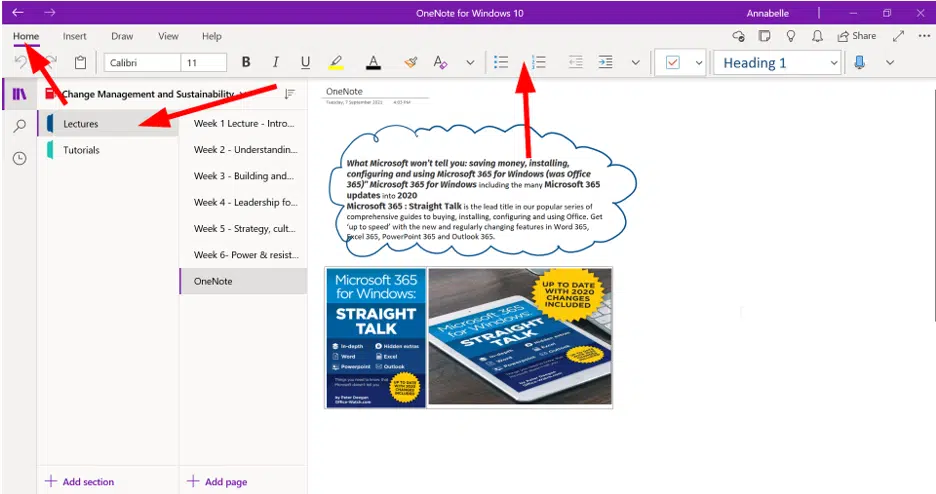Select the OneNote page in list
Image resolution: width=936 pixels, height=494 pixels.
(244, 281)
